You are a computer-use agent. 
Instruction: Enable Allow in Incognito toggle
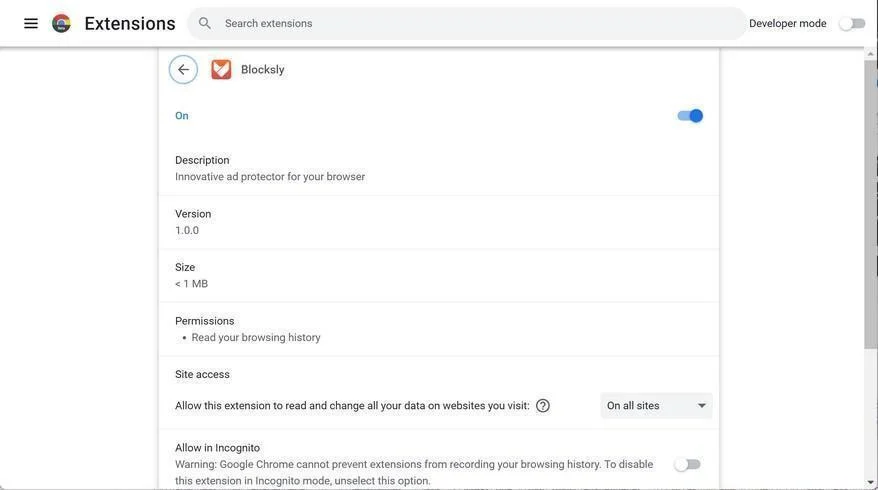688,464
